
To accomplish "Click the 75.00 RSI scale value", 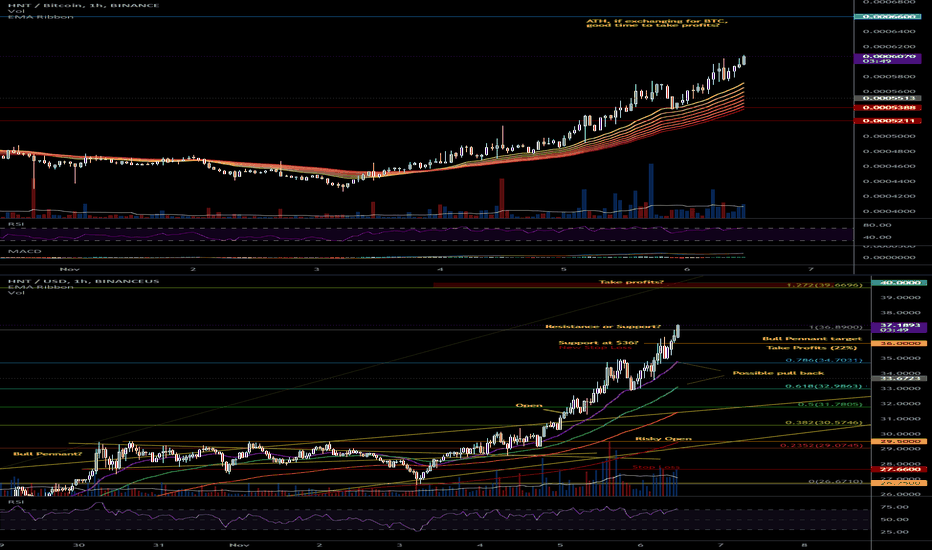I will [893, 507].
